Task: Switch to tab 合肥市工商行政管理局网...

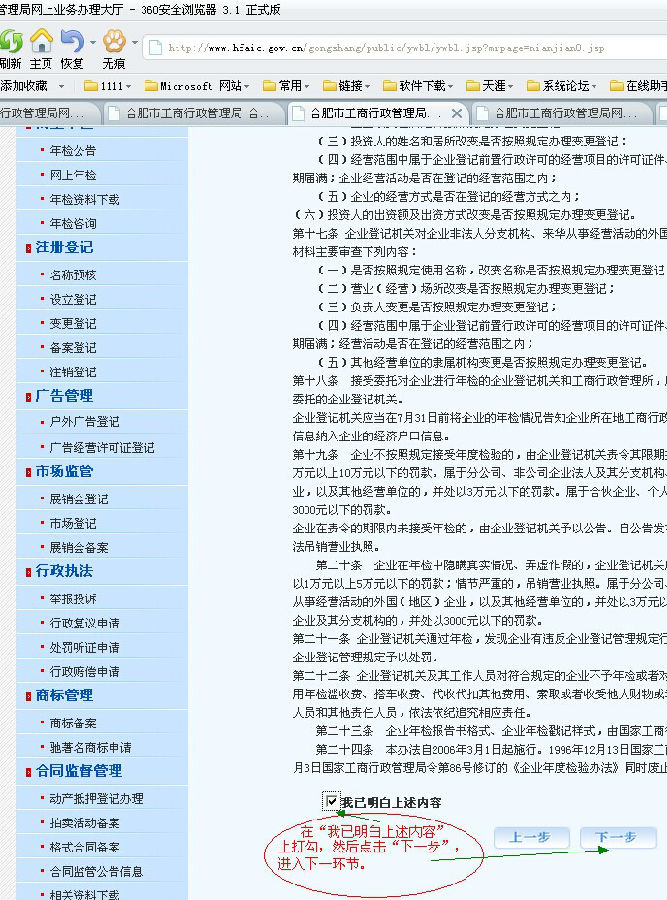Action: coord(563,113)
